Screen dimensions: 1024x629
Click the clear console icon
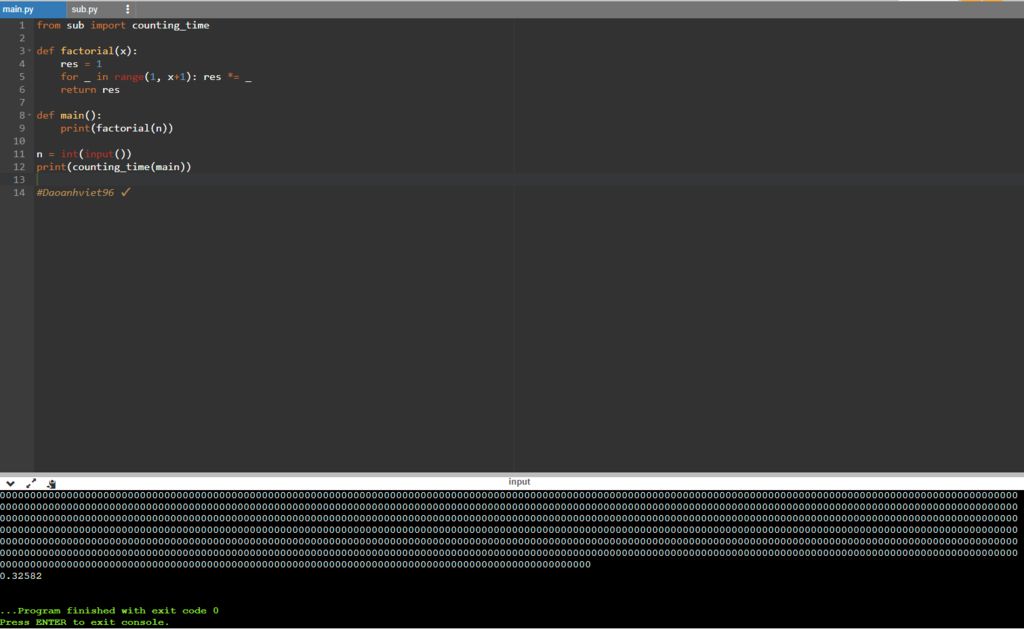point(52,483)
